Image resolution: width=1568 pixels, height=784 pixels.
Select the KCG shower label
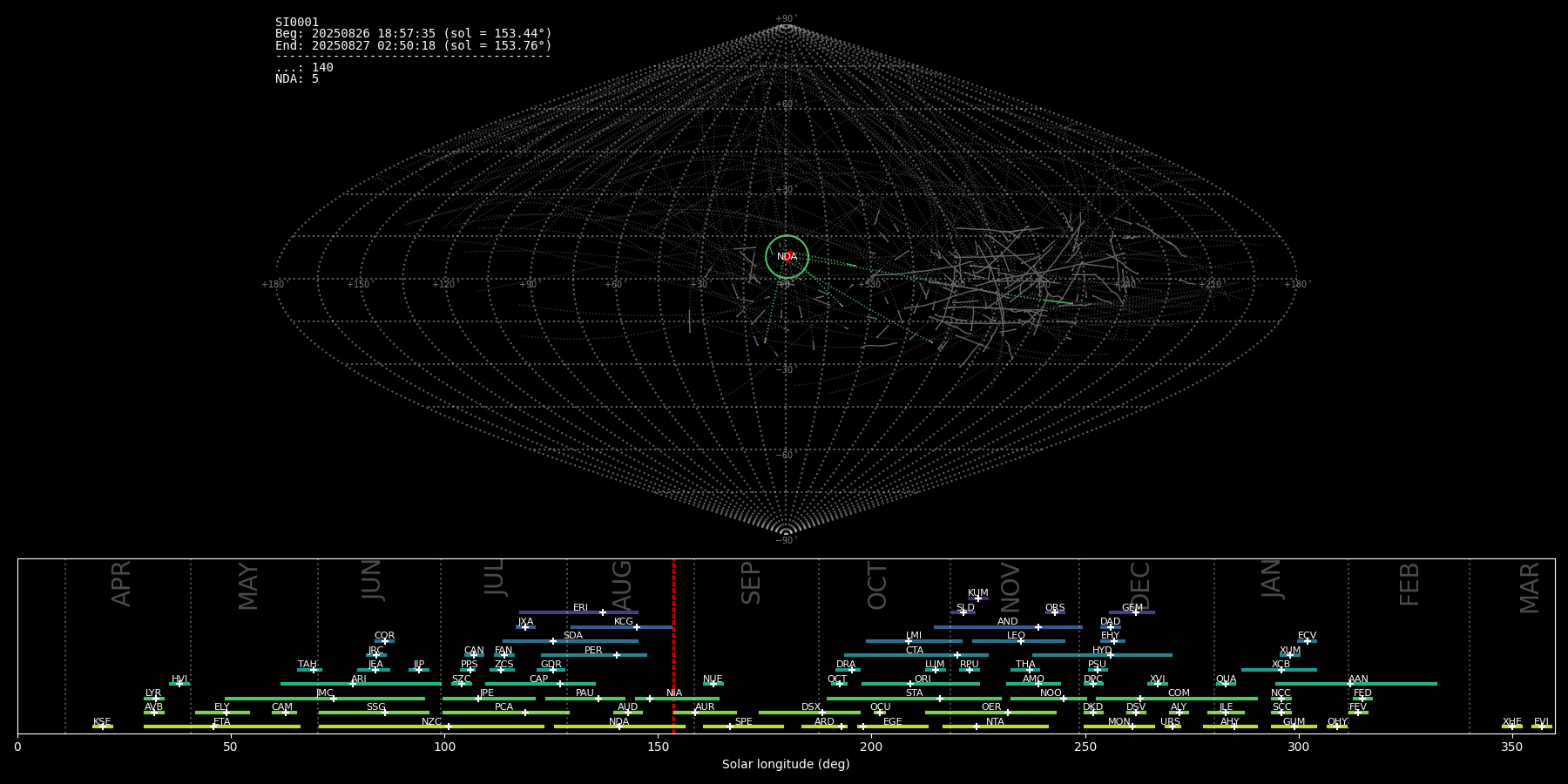[624, 622]
